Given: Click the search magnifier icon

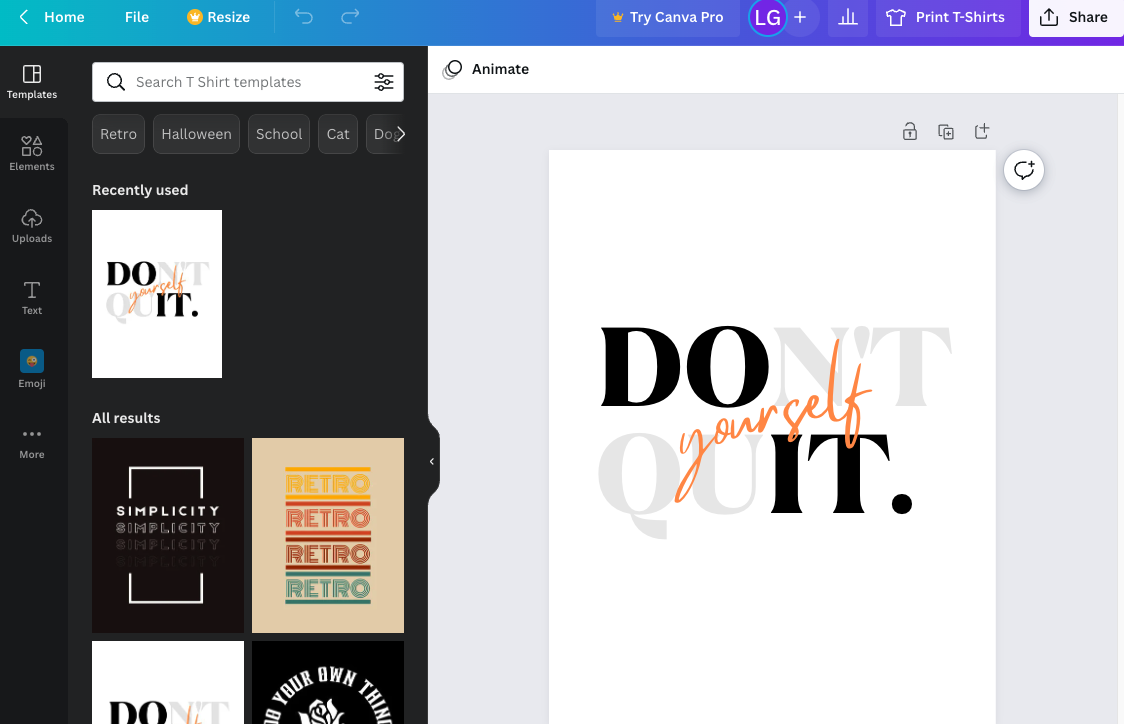Looking at the screenshot, I should coord(115,82).
